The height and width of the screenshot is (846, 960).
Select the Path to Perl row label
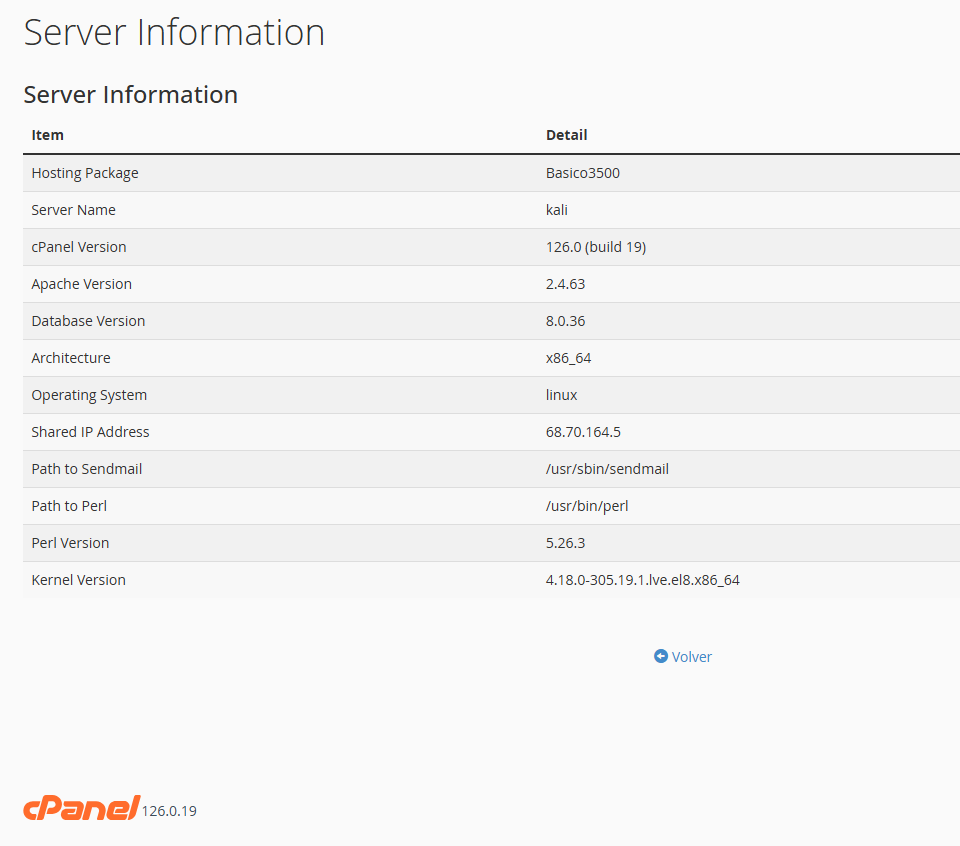[x=69, y=506]
